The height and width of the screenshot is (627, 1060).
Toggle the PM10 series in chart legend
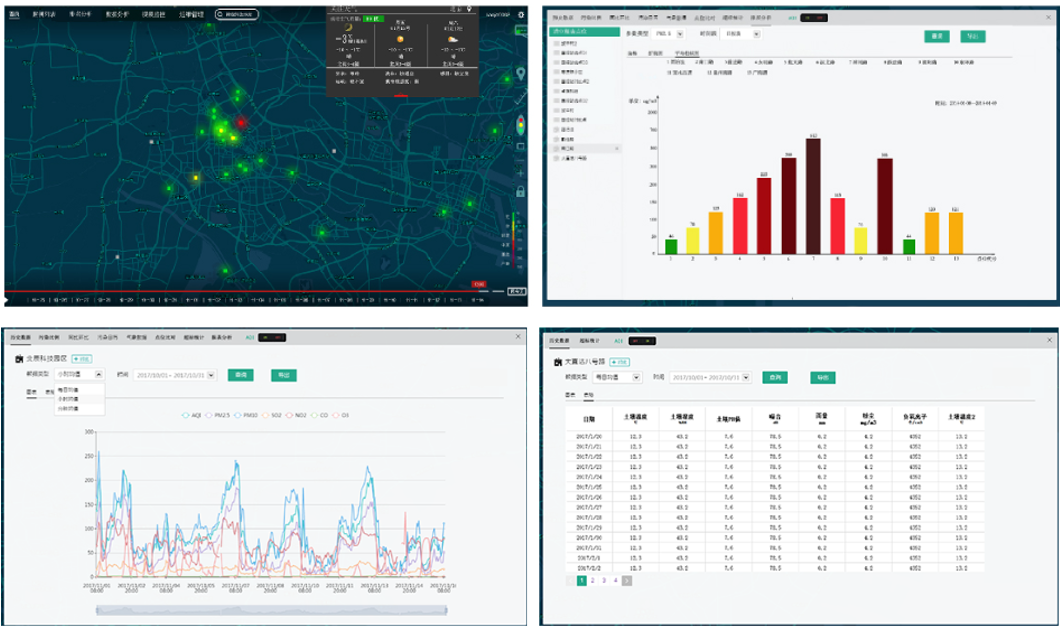tap(246, 415)
